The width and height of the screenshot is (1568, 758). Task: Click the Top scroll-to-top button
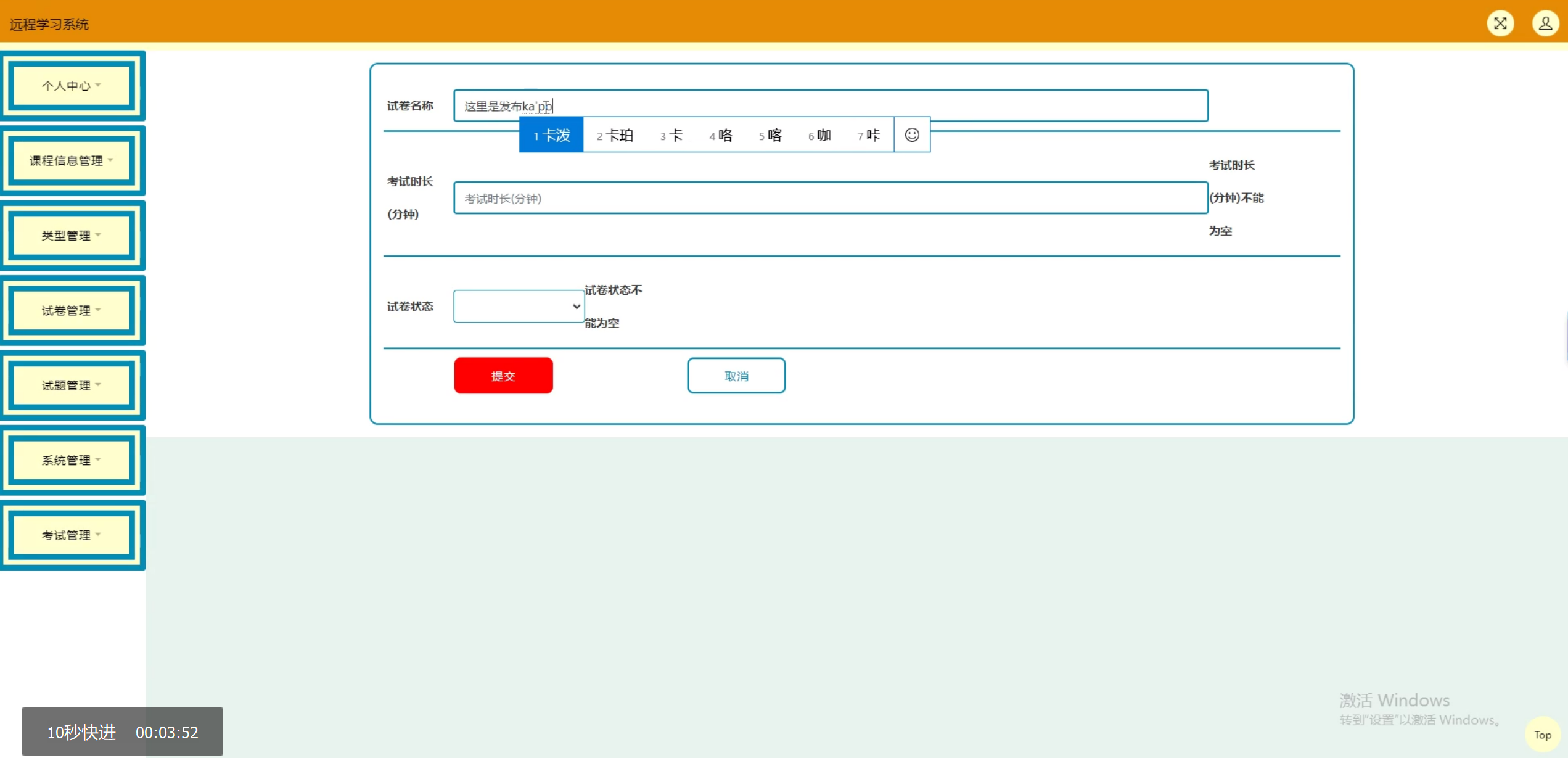(x=1542, y=735)
